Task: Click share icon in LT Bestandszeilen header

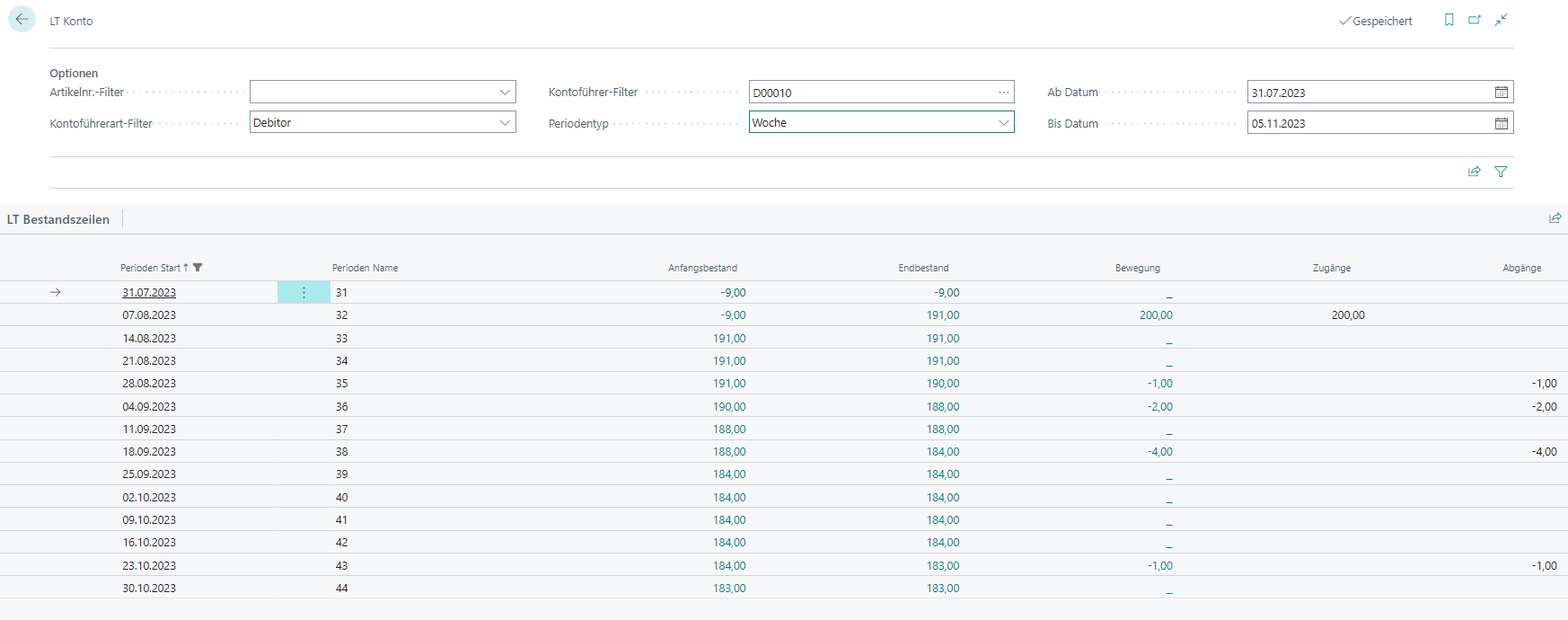Action: (1555, 218)
